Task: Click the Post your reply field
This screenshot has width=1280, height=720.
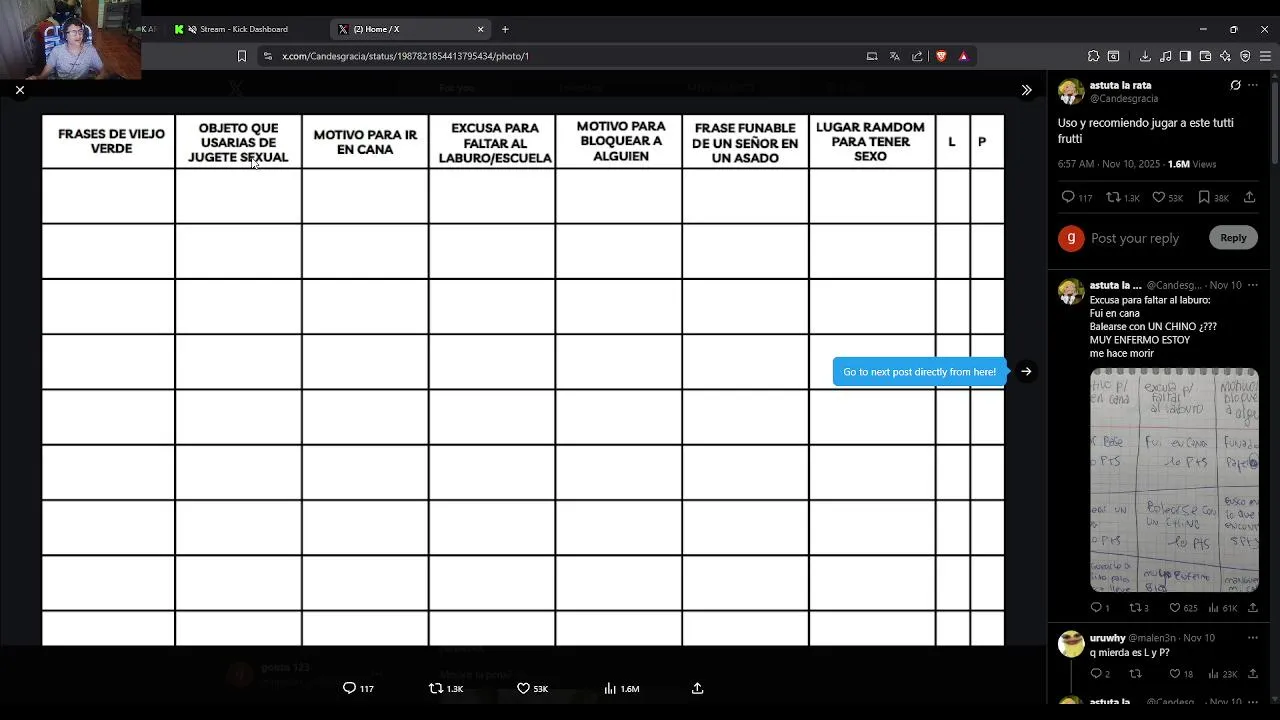Action: point(1135,238)
